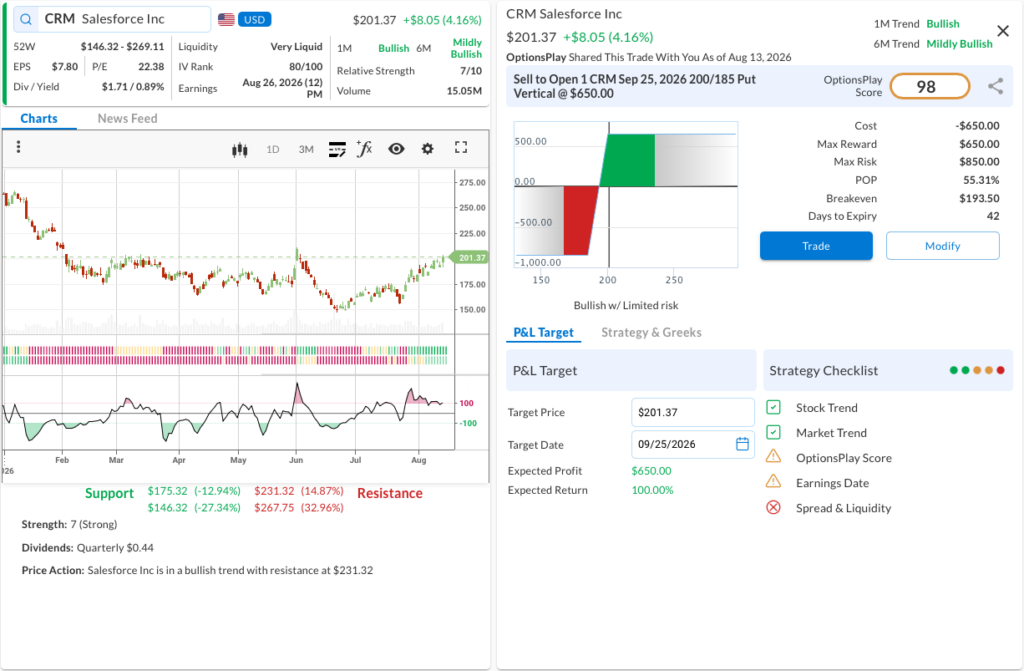The height and width of the screenshot is (671, 1024).
Task: Switch to Strategy & Greeks tab
Action: pyautogui.click(x=651, y=333)
